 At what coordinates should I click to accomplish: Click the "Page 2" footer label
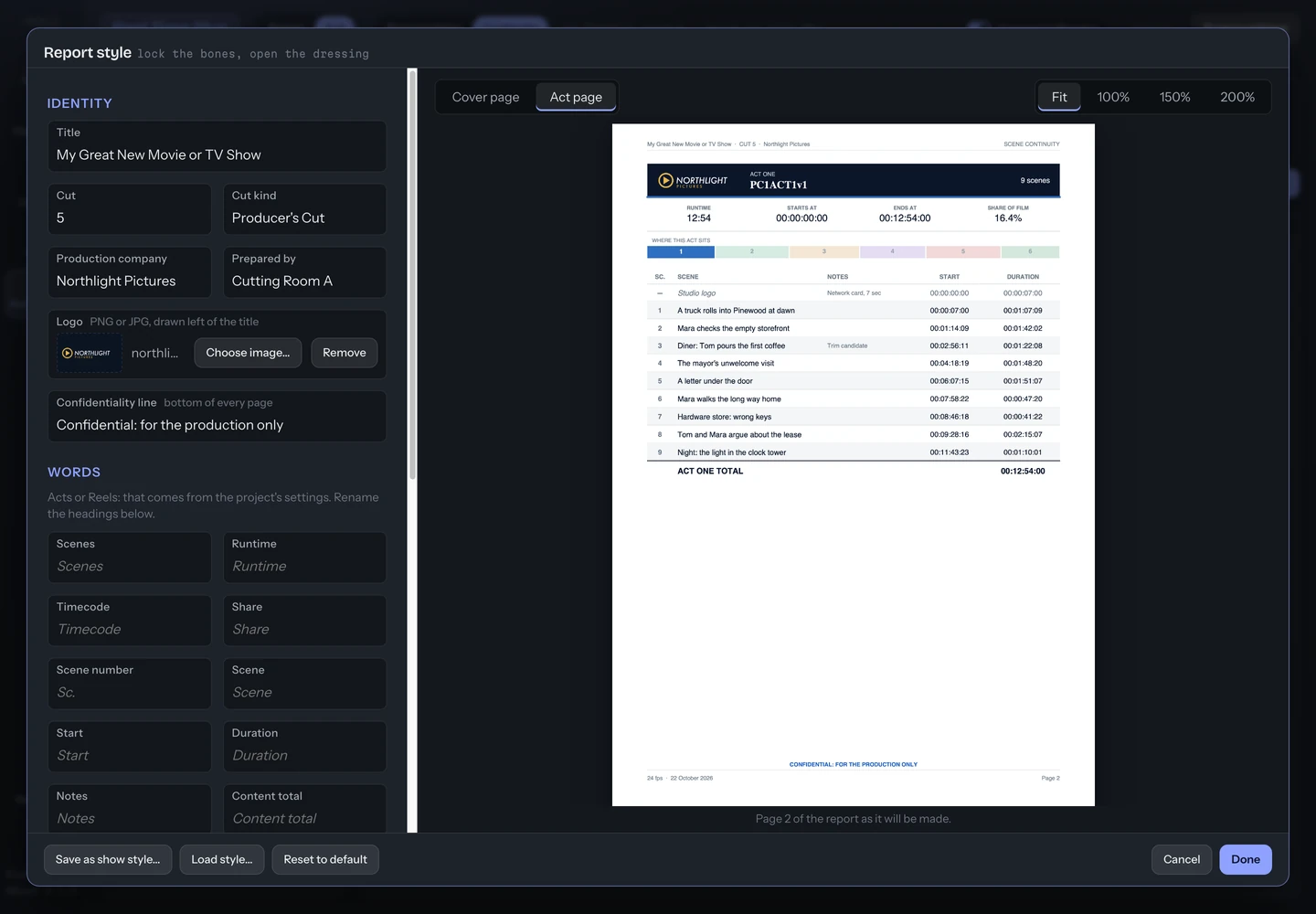pos(1051,778)
